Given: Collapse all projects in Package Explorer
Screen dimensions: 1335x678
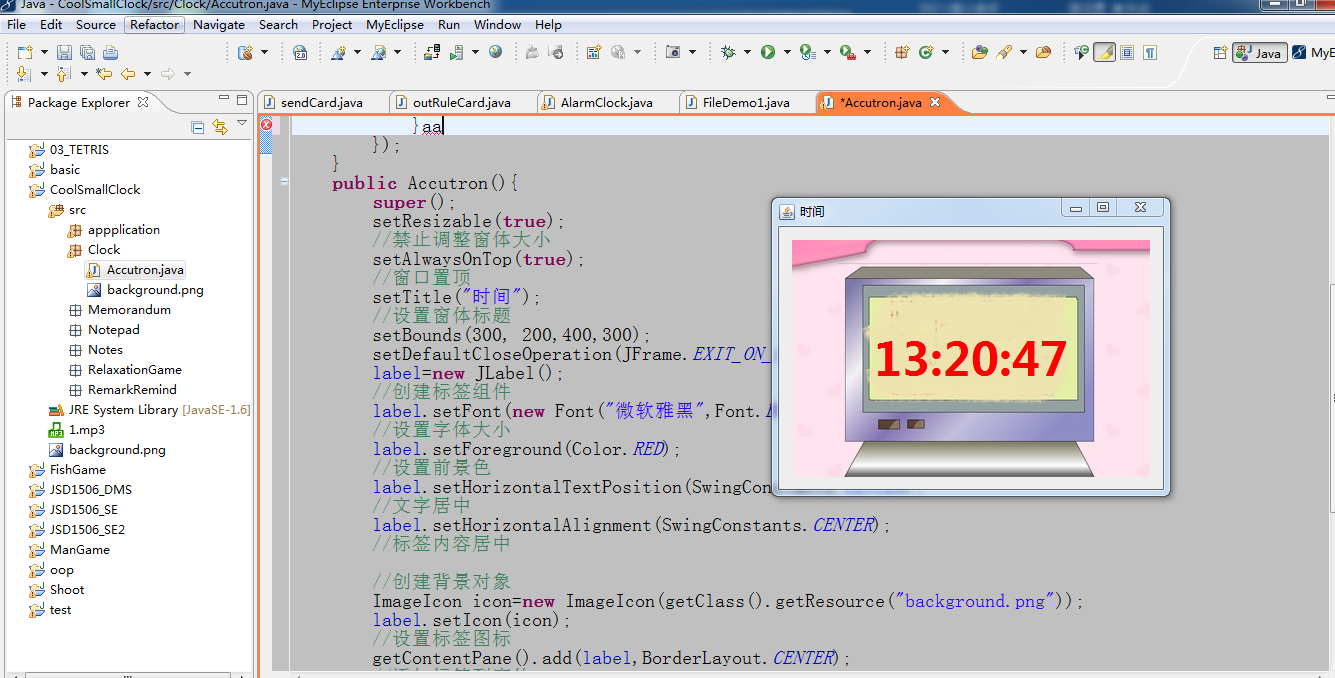Looking at the screenshot, I should coord(197,127).
